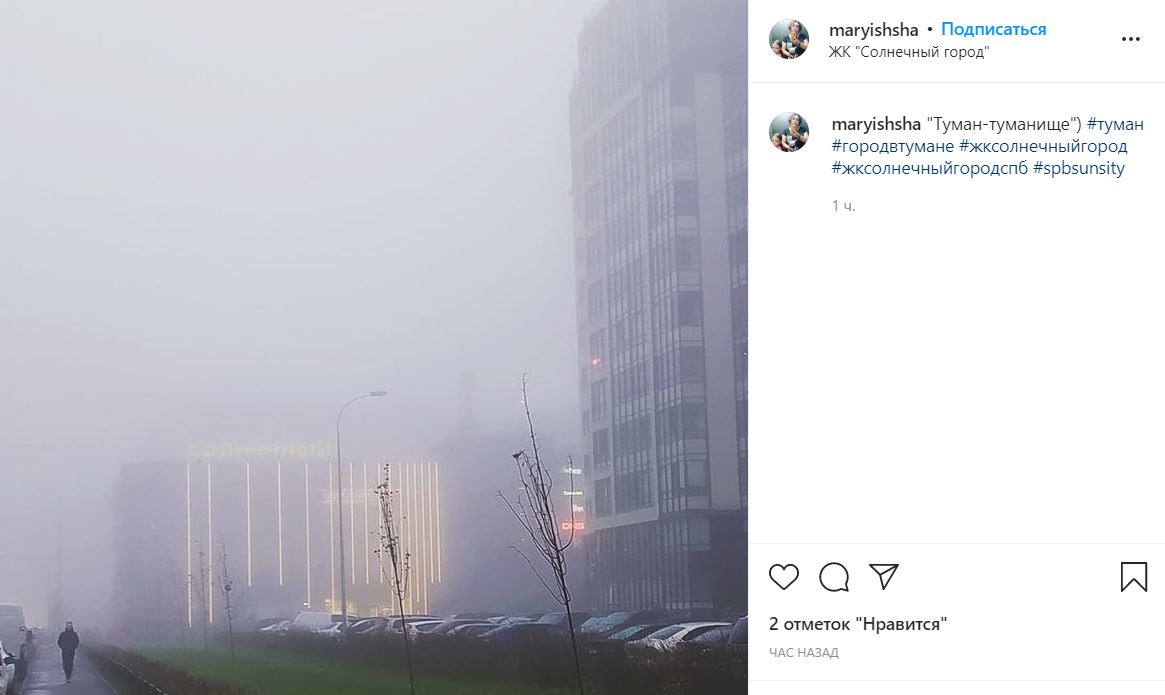This screenshot has width=1165, height=695.
Task: Follow user via Подписаться link
Action: tap(993, 30)
